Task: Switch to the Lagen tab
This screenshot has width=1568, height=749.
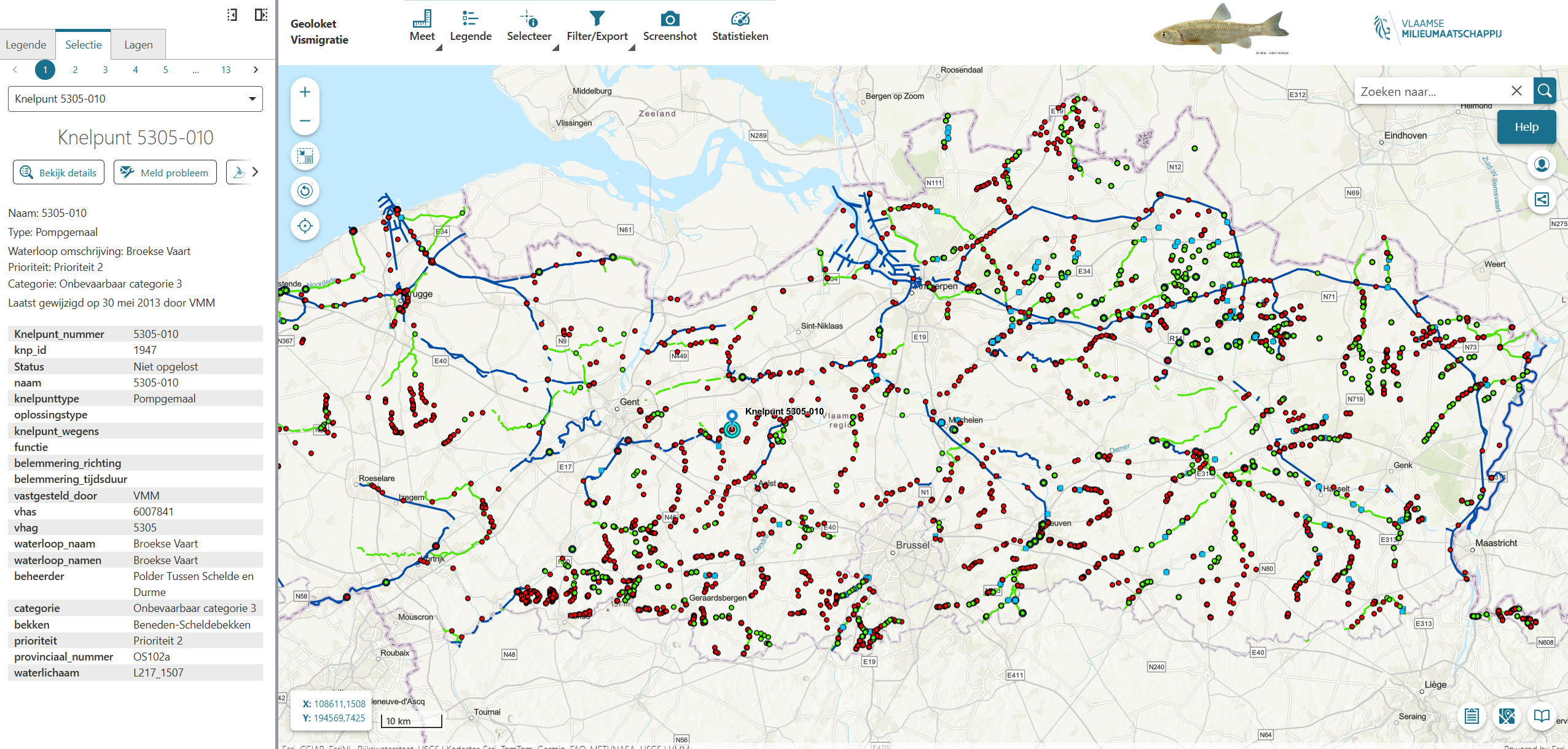Action: [138, 45]
